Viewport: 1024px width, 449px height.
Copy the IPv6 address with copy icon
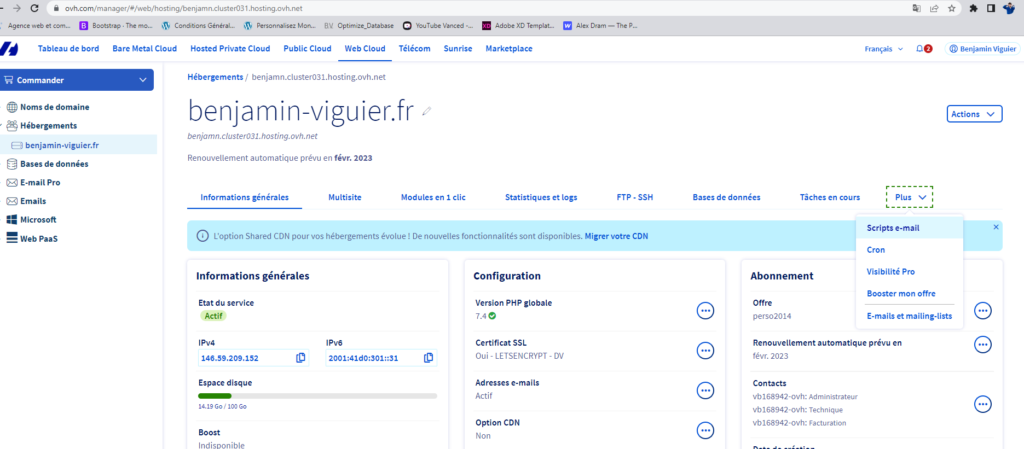(428, 358)
